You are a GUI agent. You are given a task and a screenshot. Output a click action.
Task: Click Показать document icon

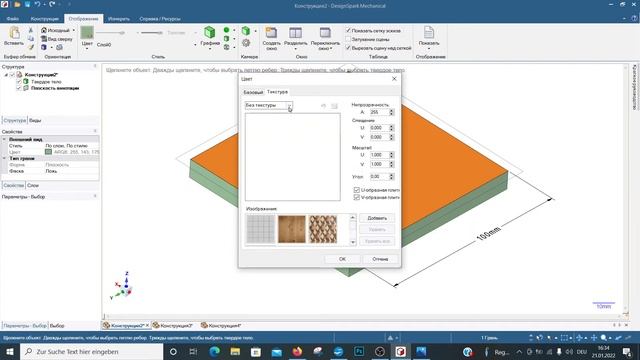tap(429, 32)
